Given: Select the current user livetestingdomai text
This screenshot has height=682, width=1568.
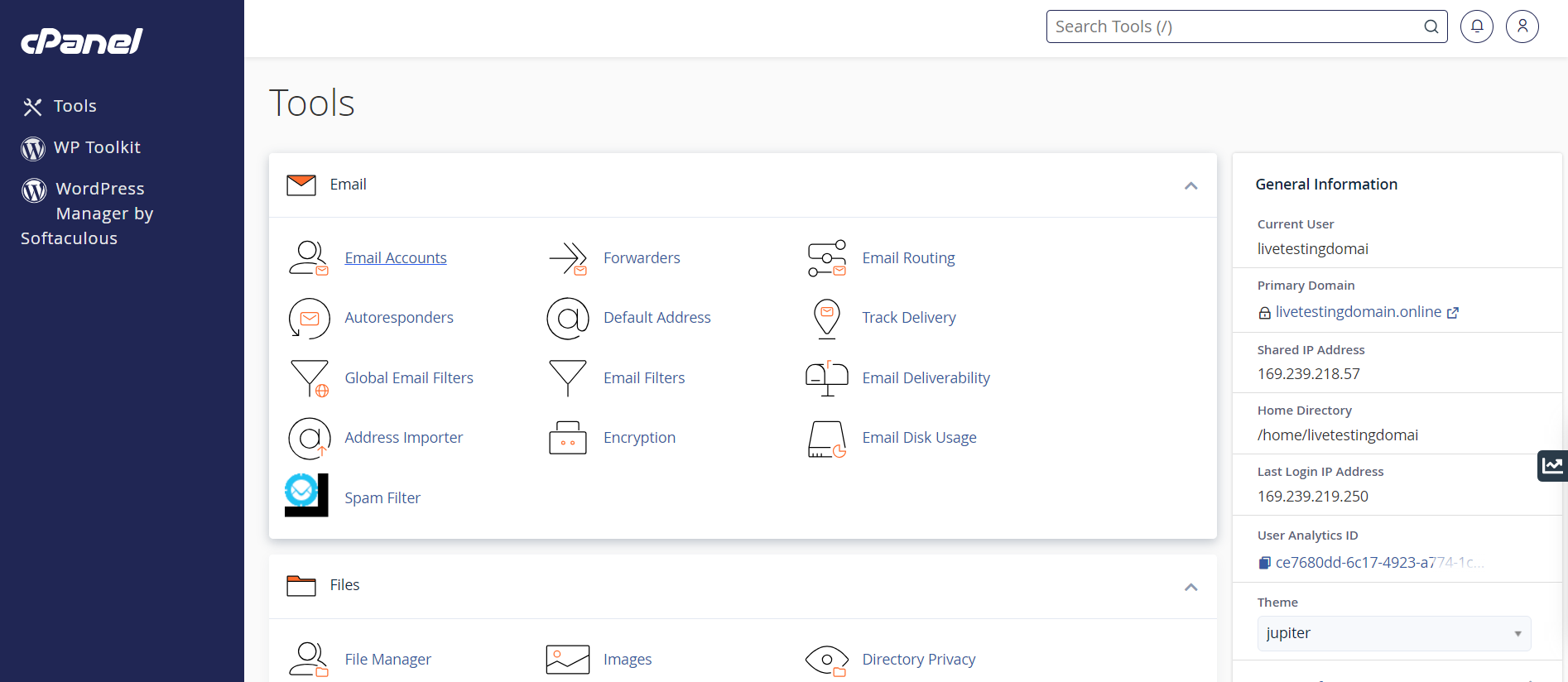Looking at the screenshot, I should click(1313, 249).
